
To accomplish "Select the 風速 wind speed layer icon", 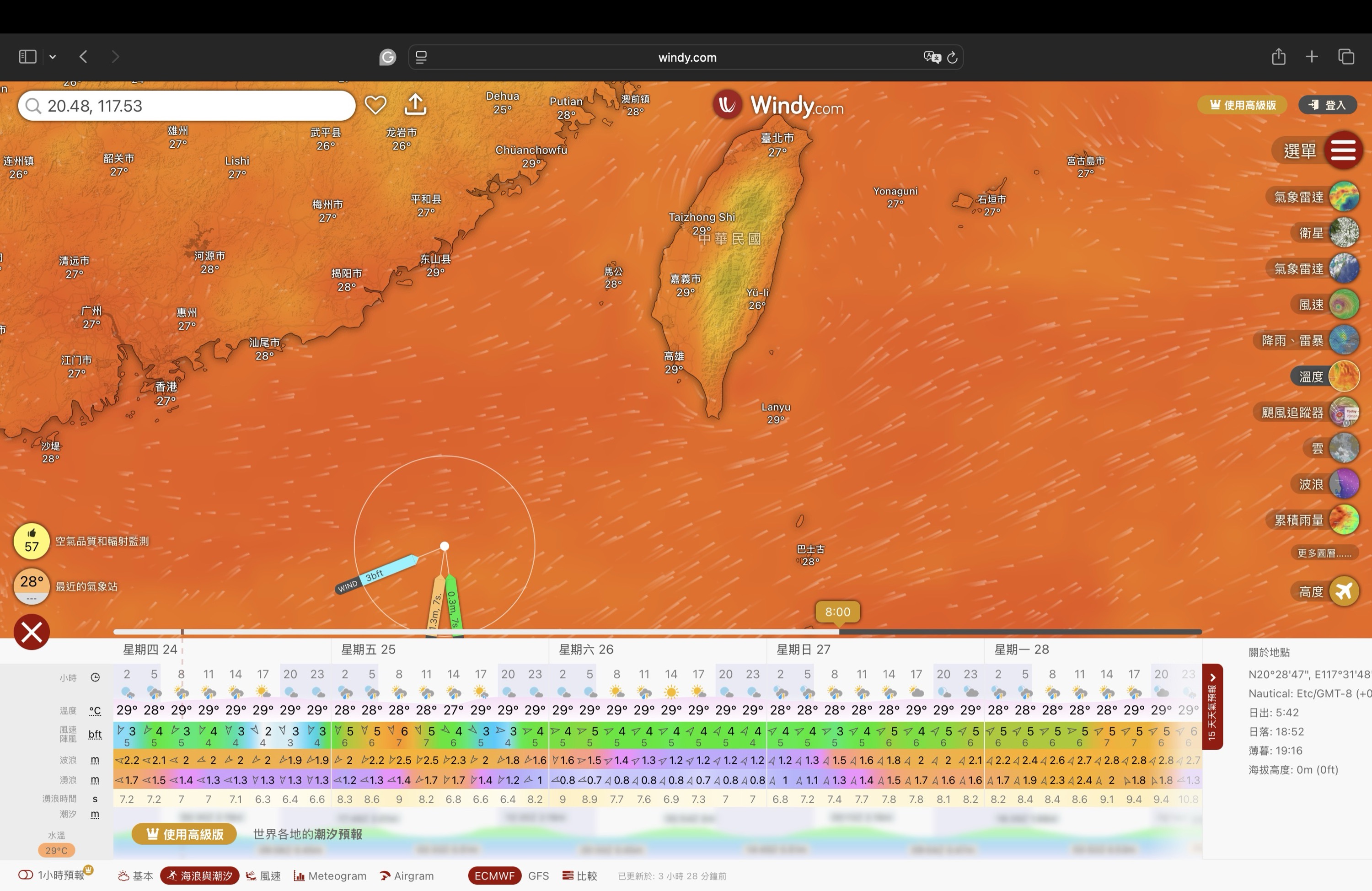I will (1344, 305).
